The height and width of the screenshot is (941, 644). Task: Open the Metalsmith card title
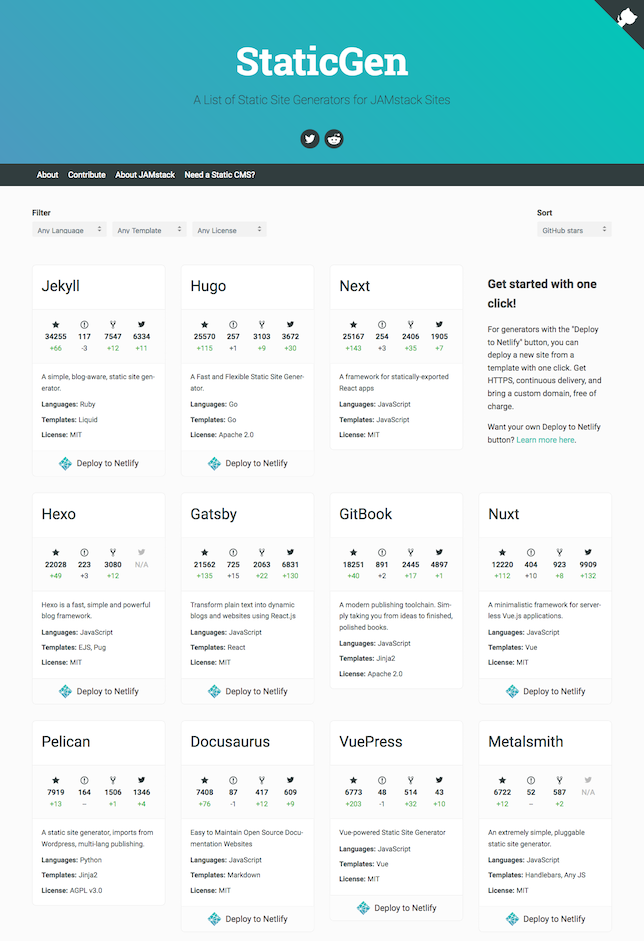click(526, 742)
